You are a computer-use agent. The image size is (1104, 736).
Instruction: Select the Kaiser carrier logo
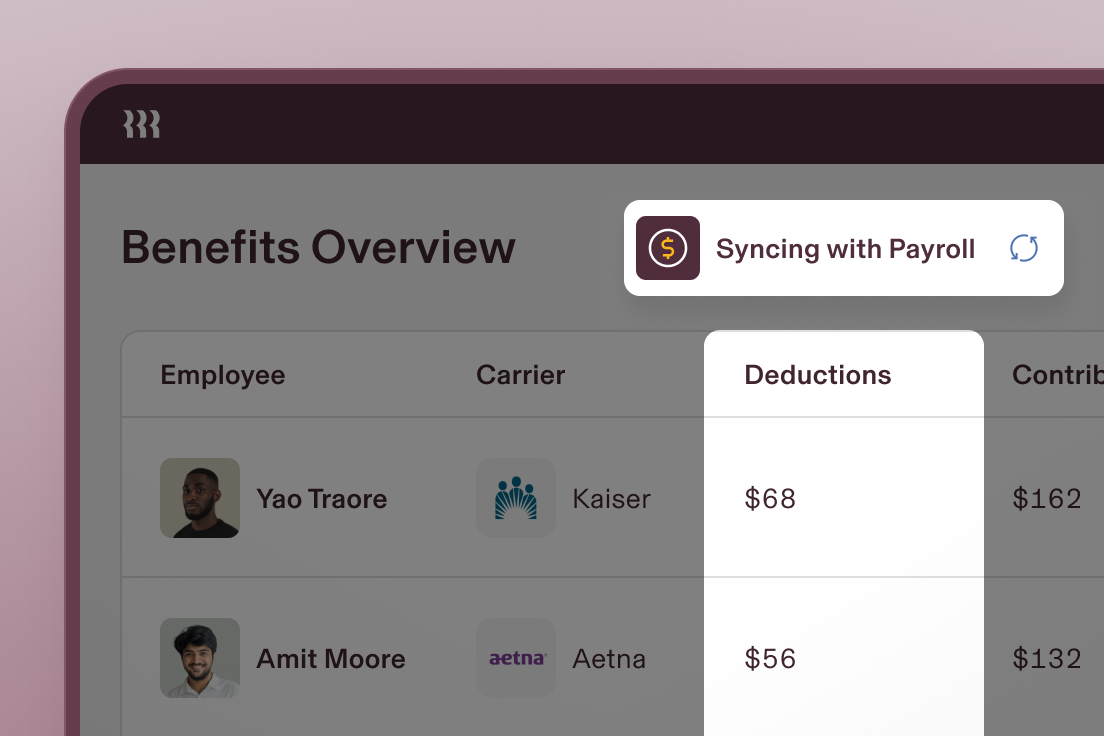(516, 498)
